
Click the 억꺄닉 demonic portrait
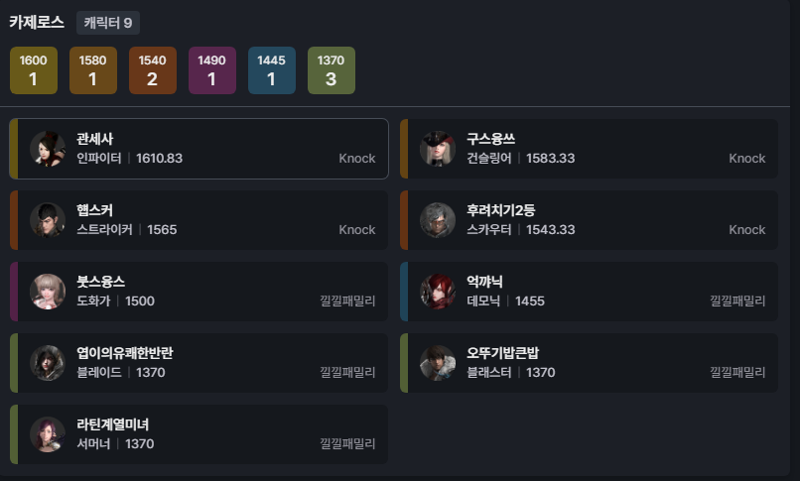pyautogui.click(x=438, y=292)
